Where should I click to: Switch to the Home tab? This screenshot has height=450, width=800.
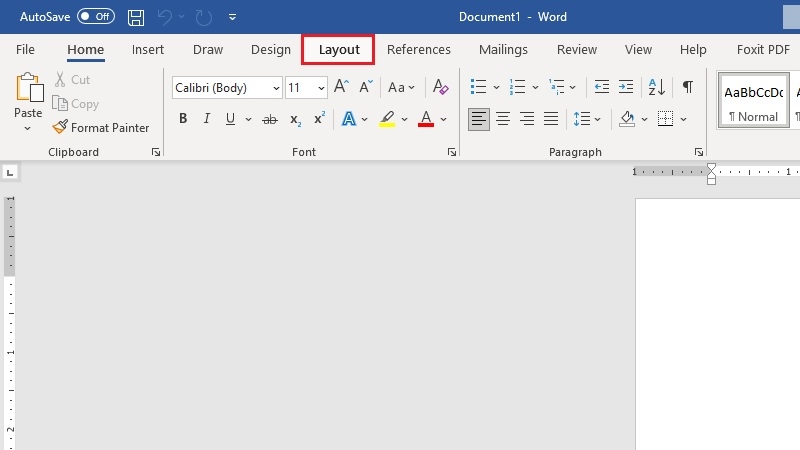[85, 49]
